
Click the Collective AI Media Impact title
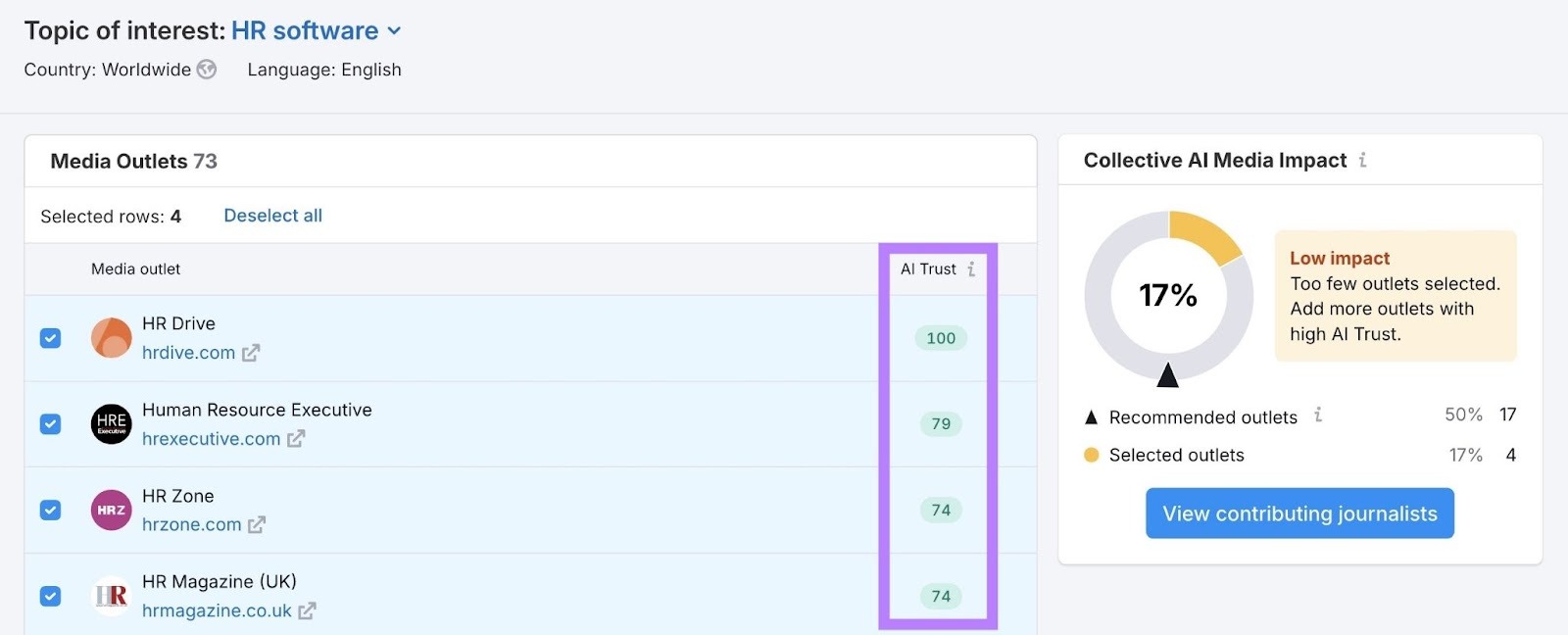[x=1215, y=160]
